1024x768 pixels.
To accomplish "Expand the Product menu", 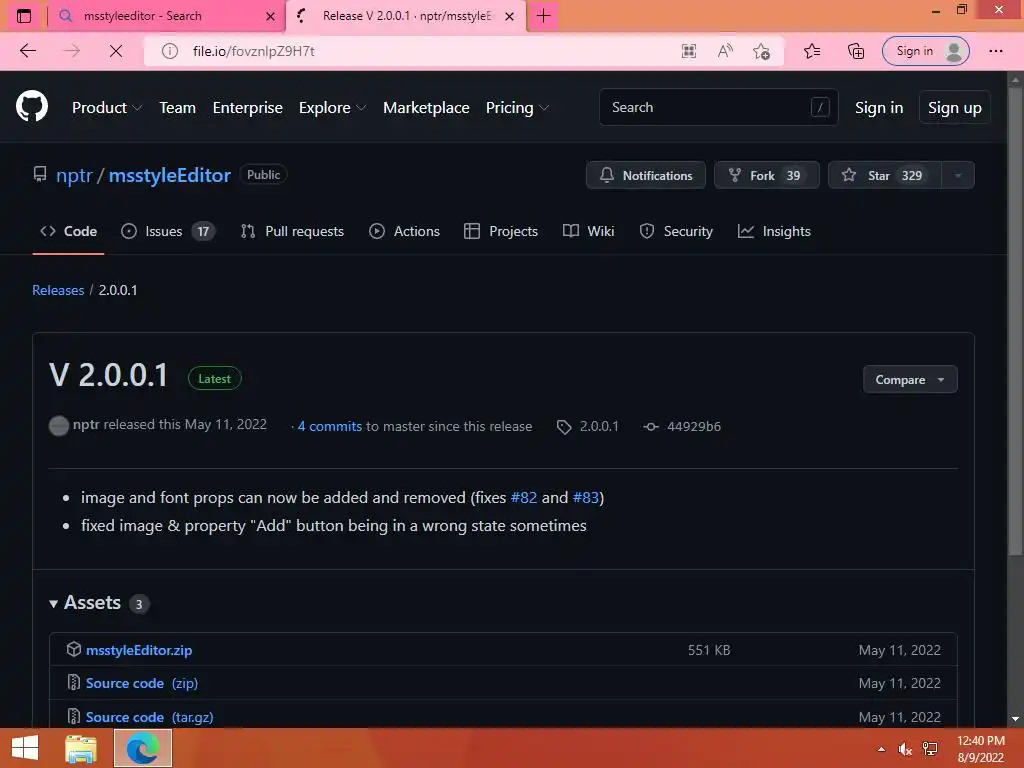I will 107,108.
